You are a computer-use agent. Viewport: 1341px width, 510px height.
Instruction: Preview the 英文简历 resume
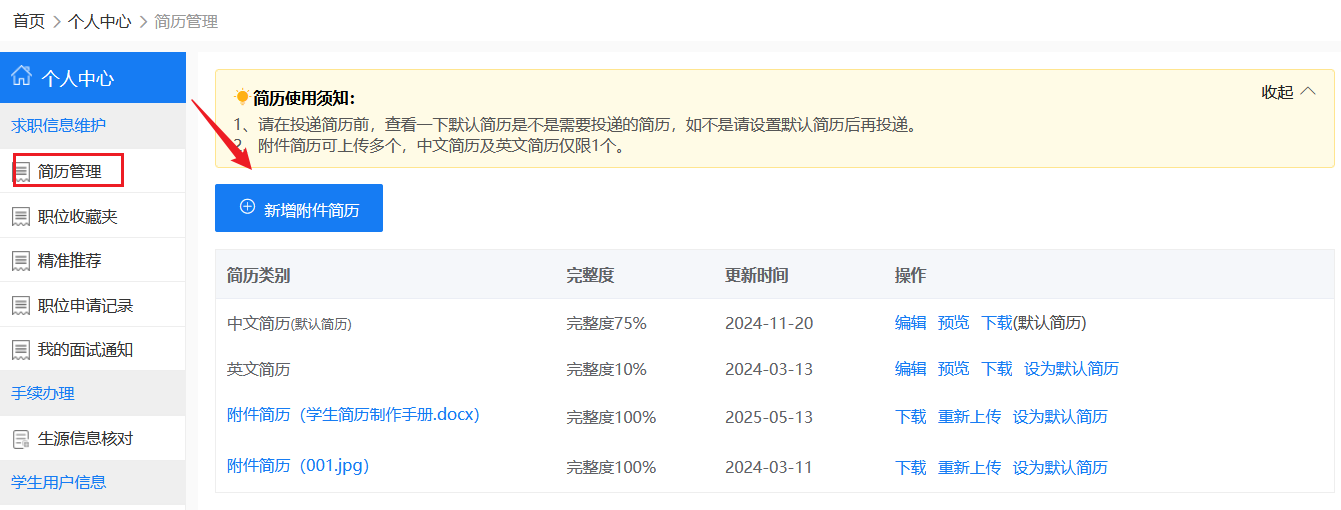(953, 369)
